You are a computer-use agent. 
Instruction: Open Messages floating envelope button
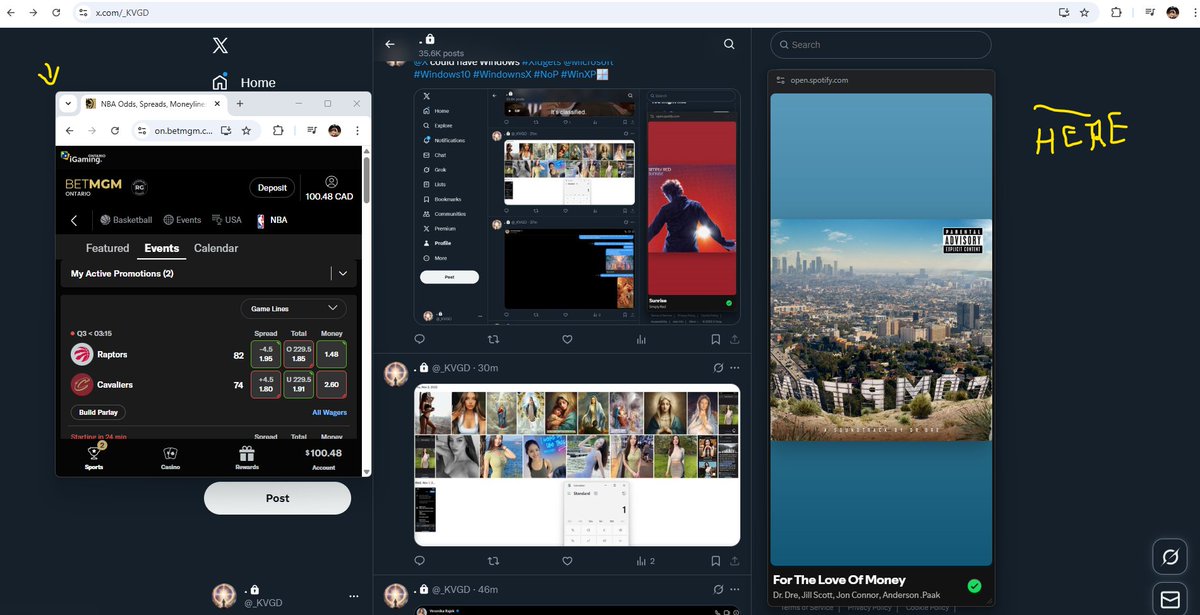1169,599
